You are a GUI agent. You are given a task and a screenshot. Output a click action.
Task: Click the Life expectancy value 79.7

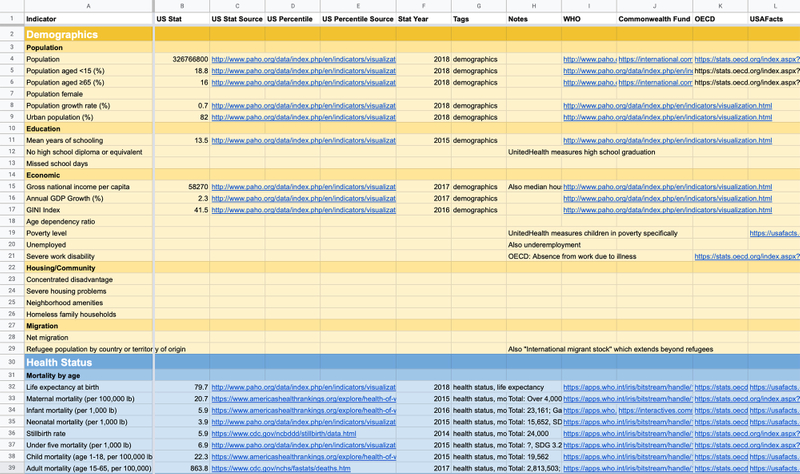pos(201,387)
